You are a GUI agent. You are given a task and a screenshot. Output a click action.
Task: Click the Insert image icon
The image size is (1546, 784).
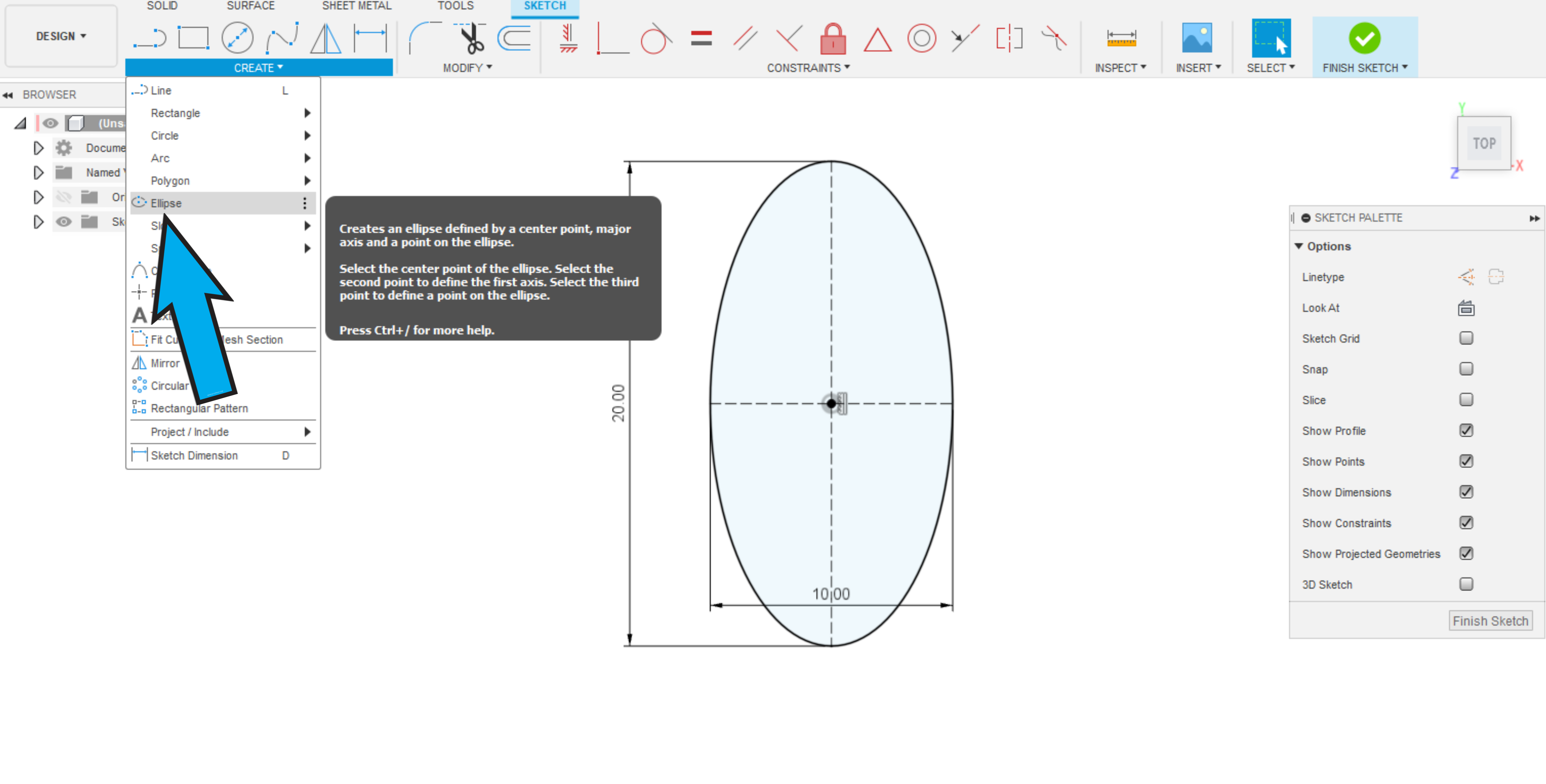point(1196,38)
